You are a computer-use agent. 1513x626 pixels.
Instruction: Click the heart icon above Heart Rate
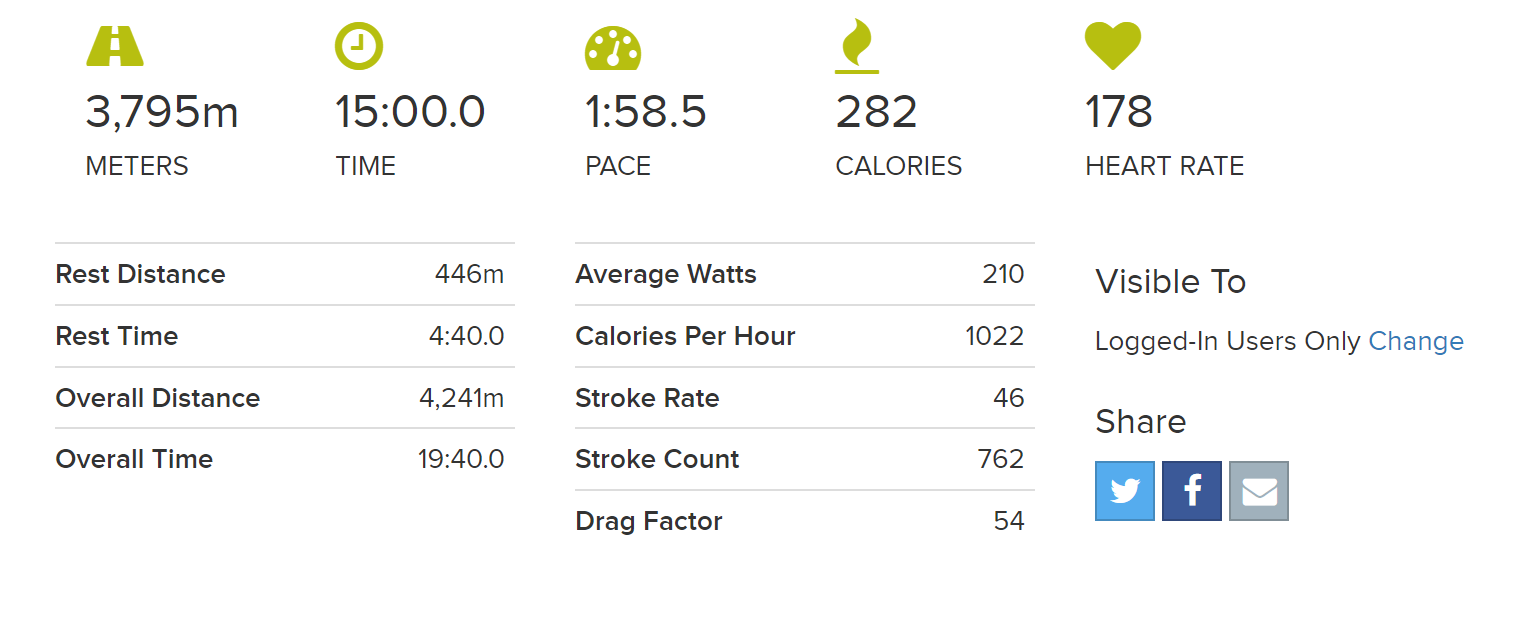(x=1113, y=47)
